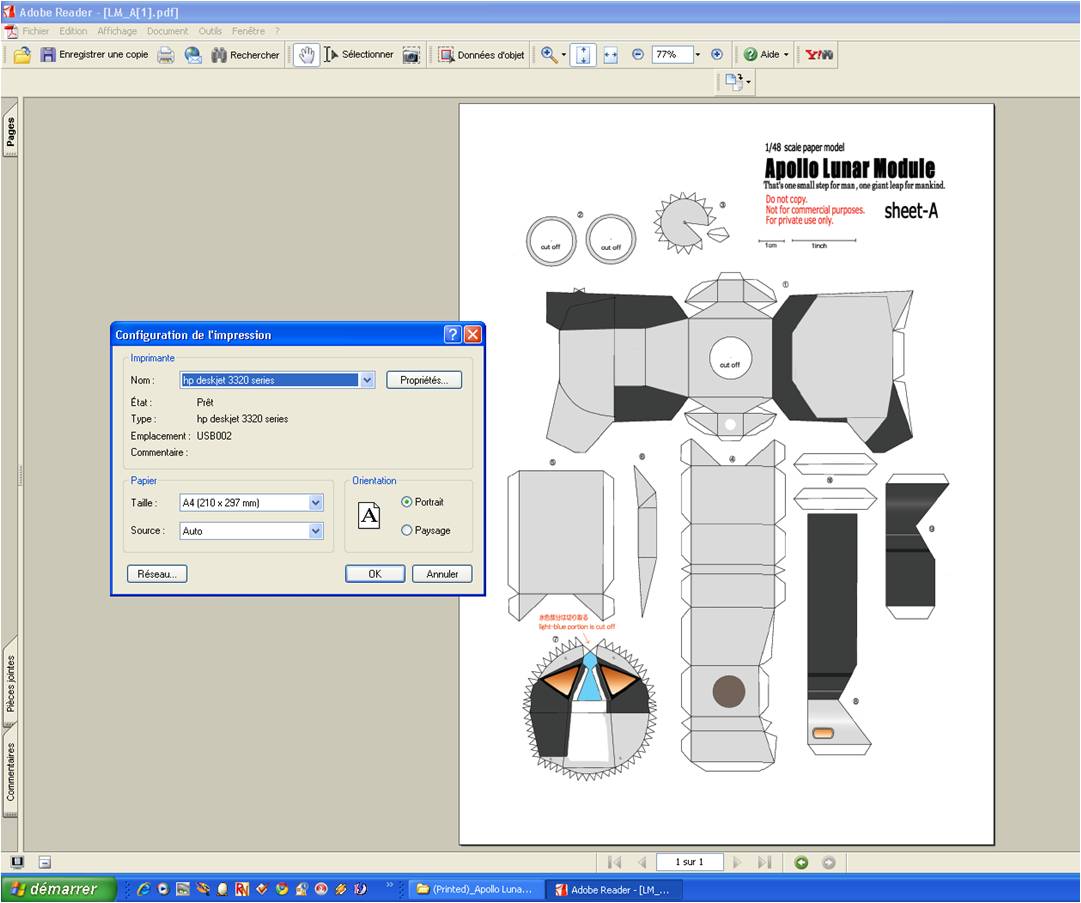Expand the rotate view dropdown arrow
Image resolution: width=1081 pixels, height=903 pixels.
pos(749,83)
